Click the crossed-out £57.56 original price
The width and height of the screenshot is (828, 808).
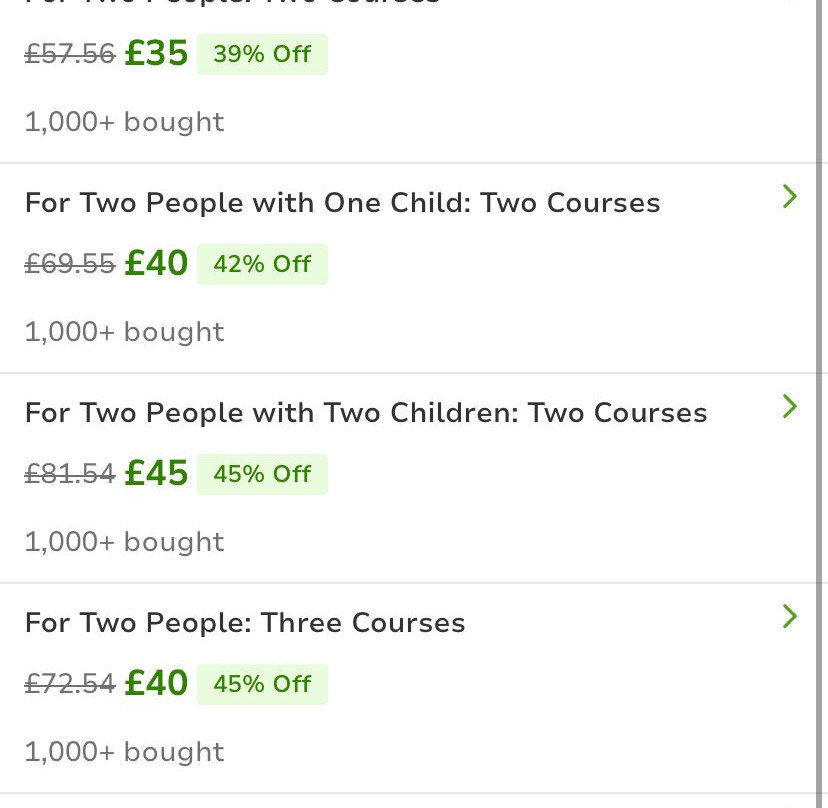(x=70, y=55)
